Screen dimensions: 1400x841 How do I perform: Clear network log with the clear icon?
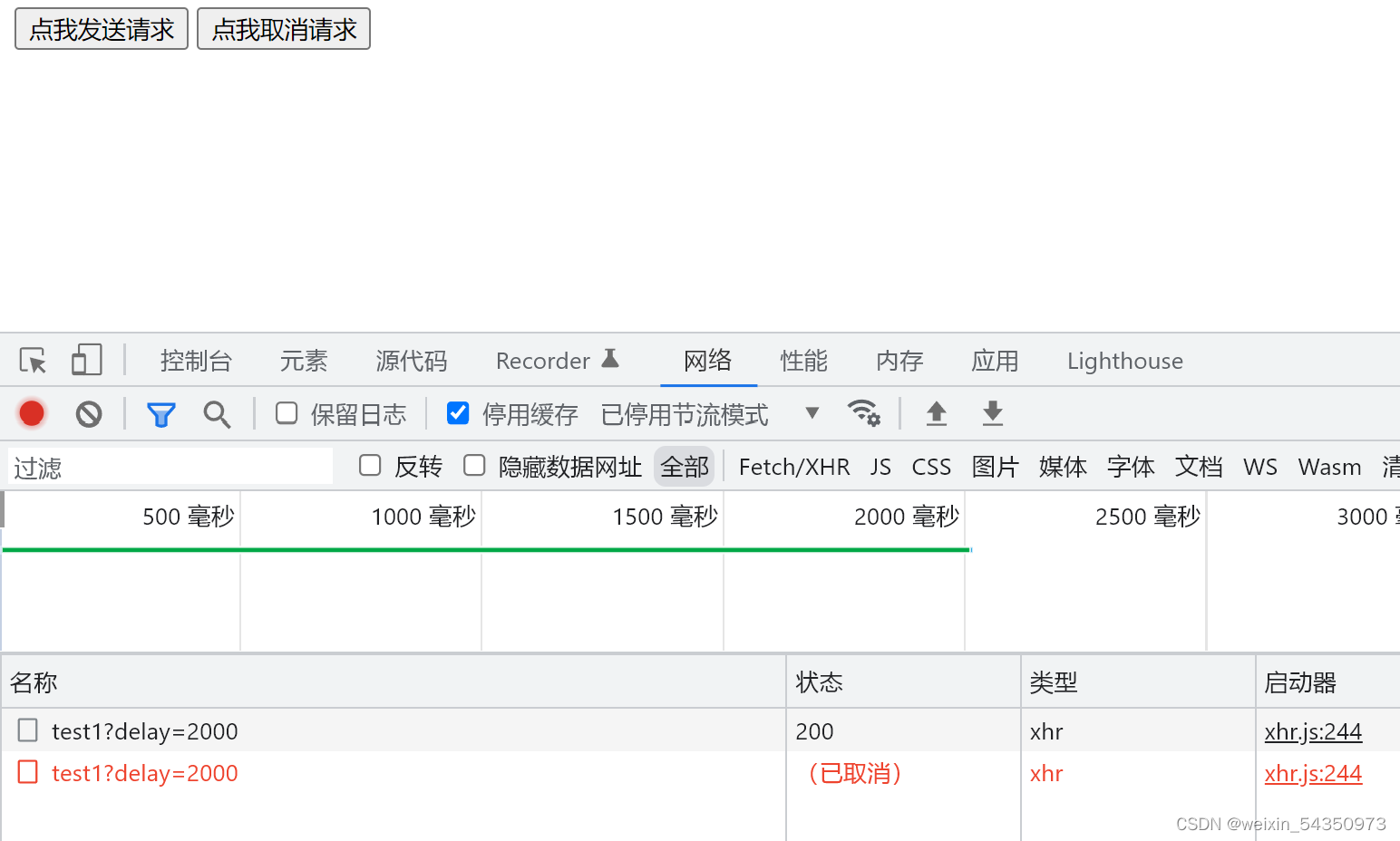(87, 413)
